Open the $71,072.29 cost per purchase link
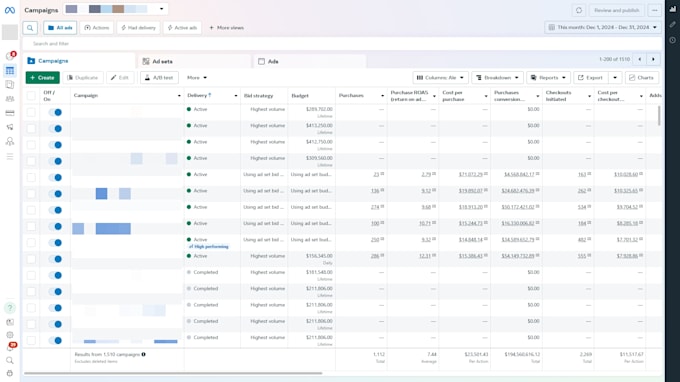This screenshot has height=382, width=680. pyautogui.click(x=471, y=175)
